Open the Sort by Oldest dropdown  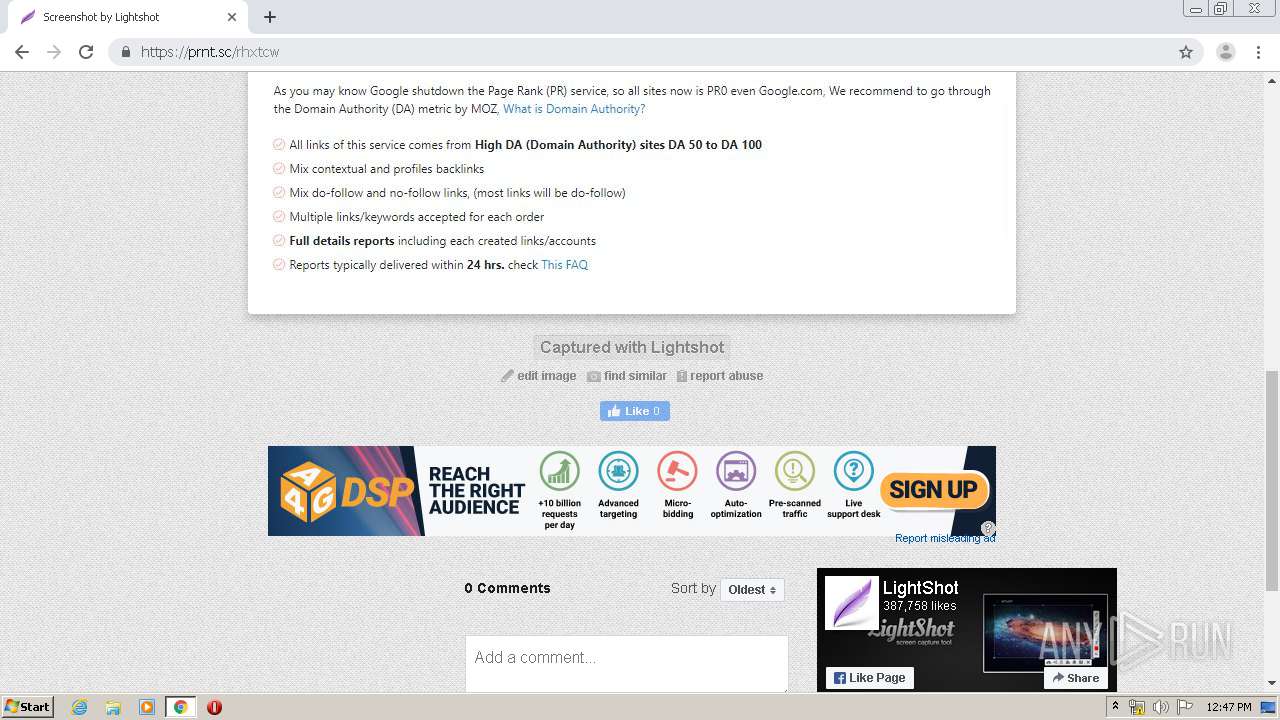pyautogui.click(x=752, y=590)
